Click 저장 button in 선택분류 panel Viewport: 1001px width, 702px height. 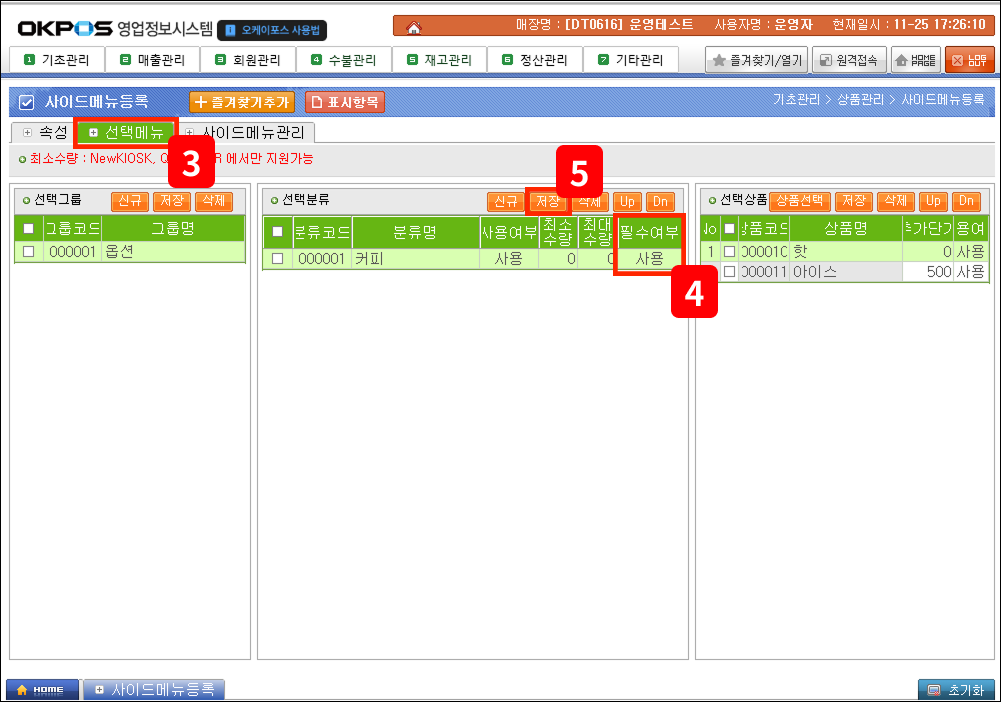pos(547,201)
